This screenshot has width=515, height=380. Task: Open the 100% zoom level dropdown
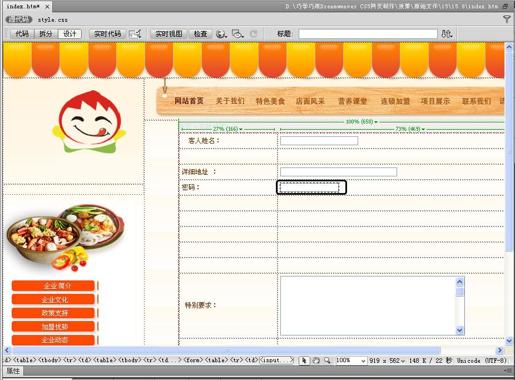(x=351, y=360)
